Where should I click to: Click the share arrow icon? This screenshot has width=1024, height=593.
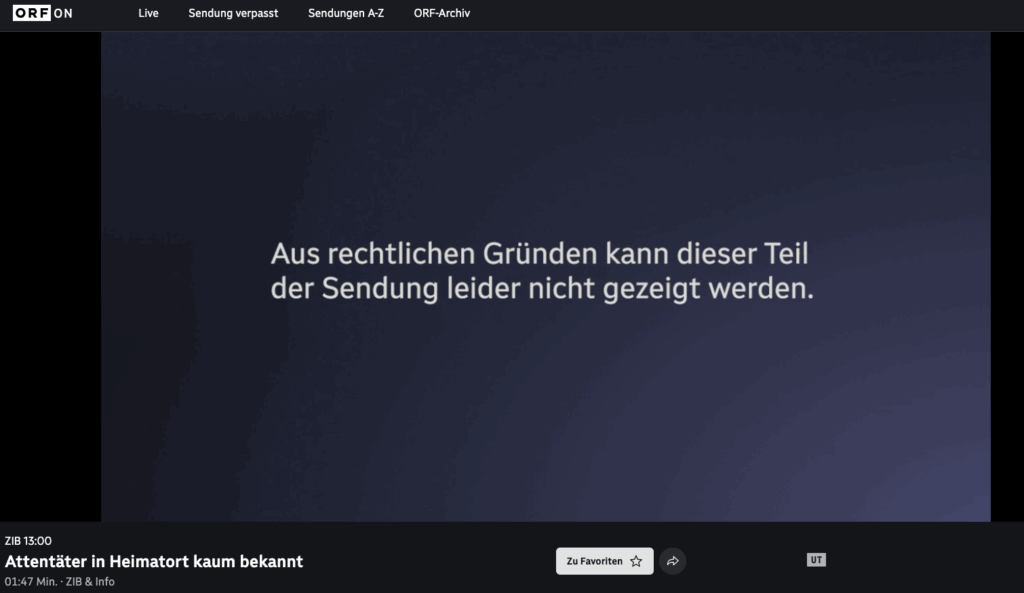click(x=673, y=561)
